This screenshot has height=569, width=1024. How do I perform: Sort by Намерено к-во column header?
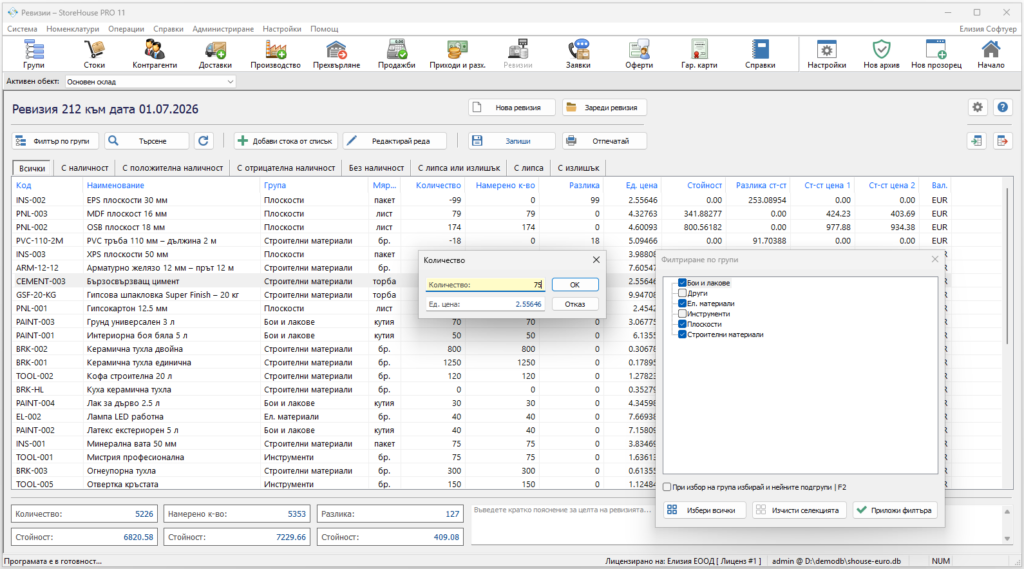coord(505,186)
